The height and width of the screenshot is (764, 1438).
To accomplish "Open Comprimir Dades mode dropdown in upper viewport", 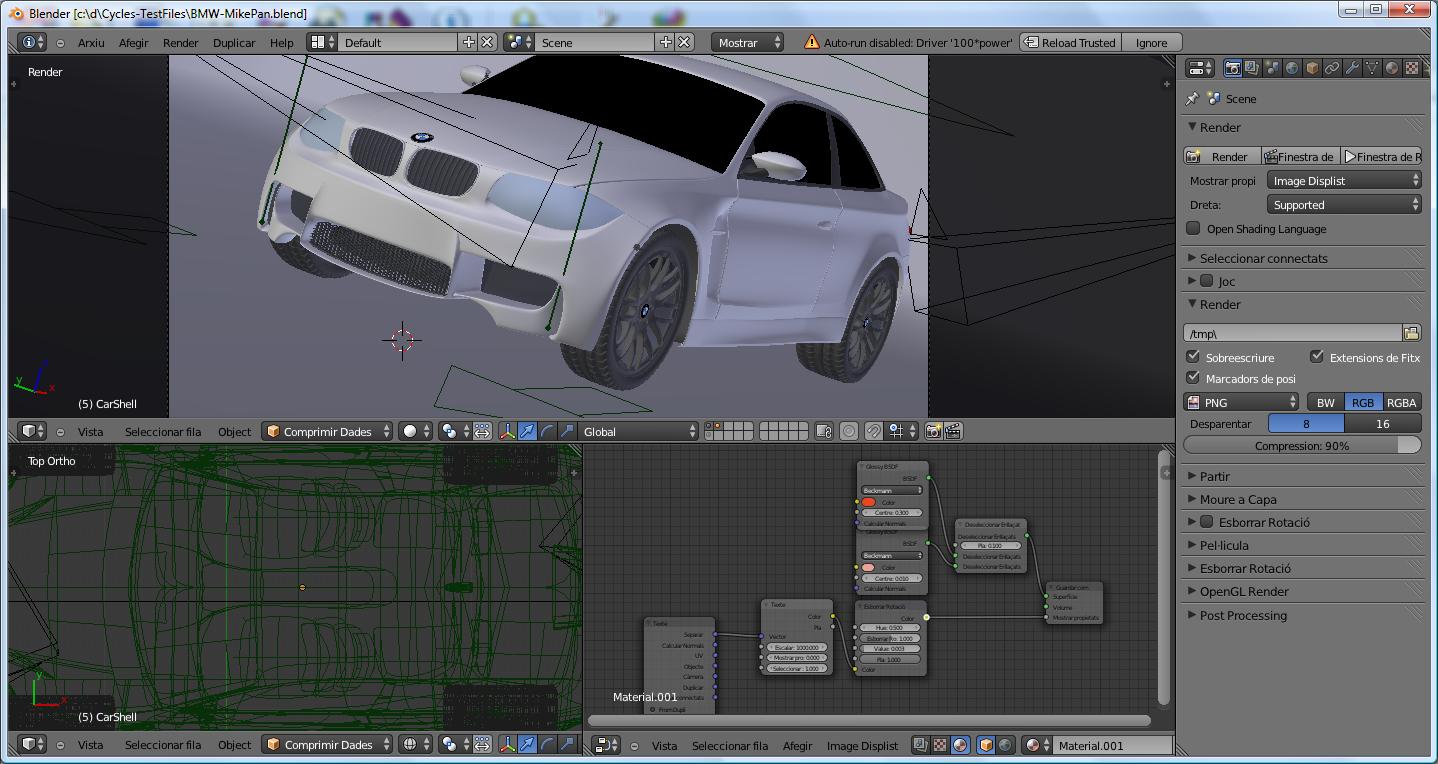I will coord(327,431).
